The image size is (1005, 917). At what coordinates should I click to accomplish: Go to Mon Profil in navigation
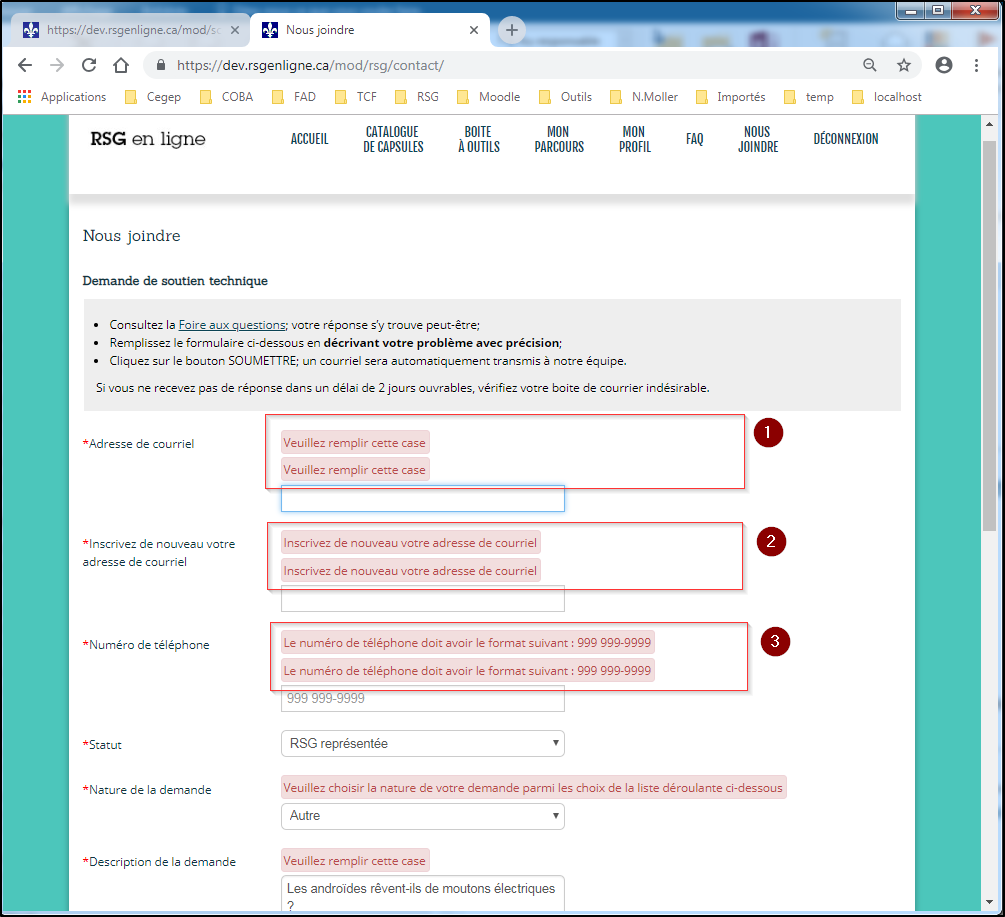coord(634,139)
